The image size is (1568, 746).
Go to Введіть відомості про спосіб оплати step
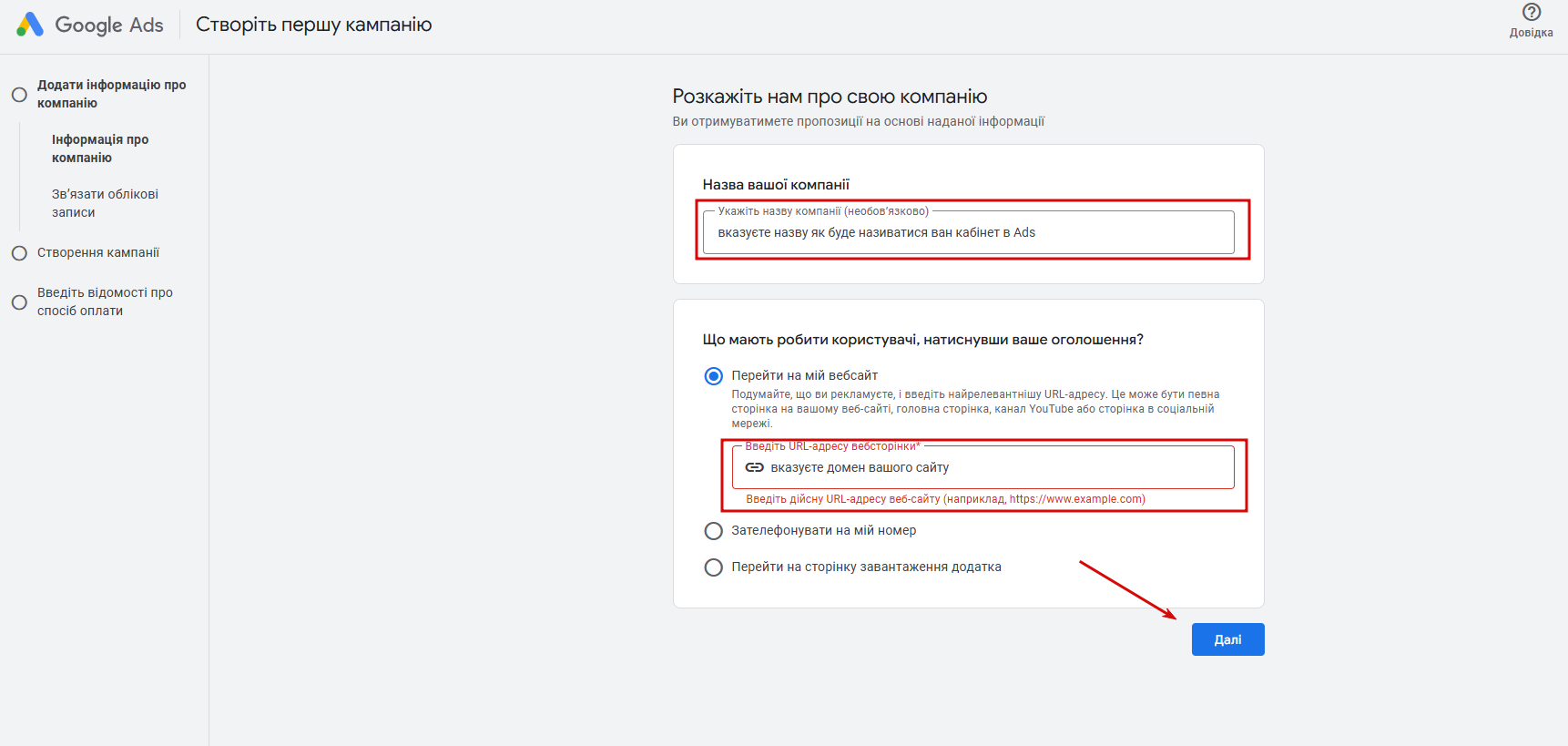(105, 301)
